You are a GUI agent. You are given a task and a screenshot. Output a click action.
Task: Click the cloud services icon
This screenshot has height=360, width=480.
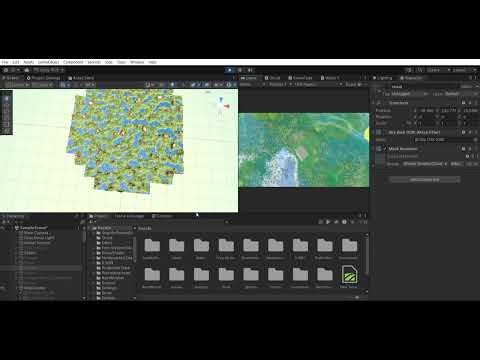pos(27,70)
